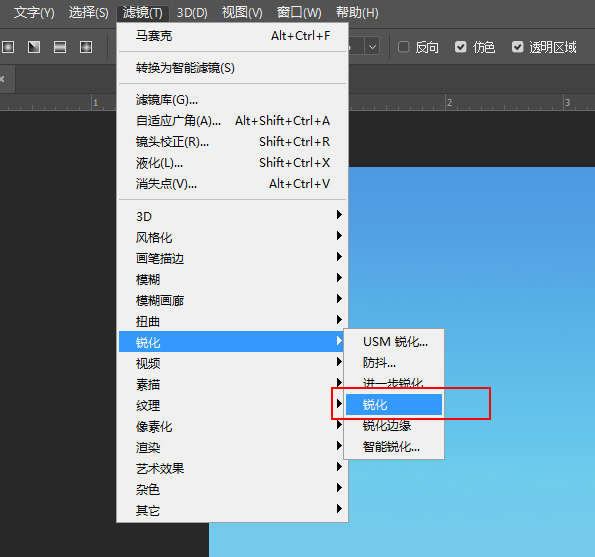595x557 pixels.
Task: Choose 自适应广角(A)... filter
Action: tap(233, 121)
